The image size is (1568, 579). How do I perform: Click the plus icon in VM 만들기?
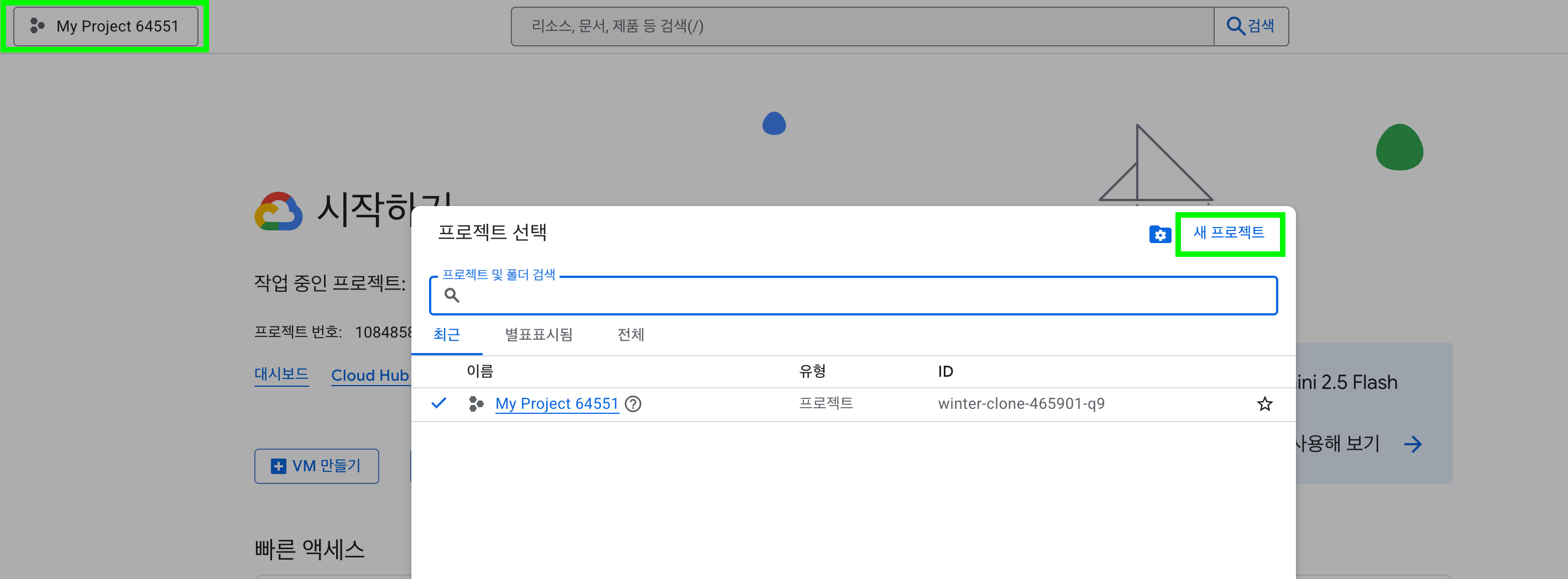[278, 466]
